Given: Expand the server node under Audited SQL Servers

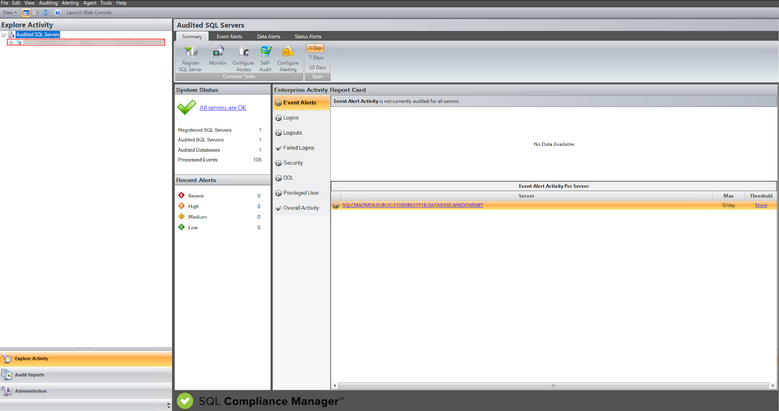Looking at the screenshot, I should tap(11, 43).
